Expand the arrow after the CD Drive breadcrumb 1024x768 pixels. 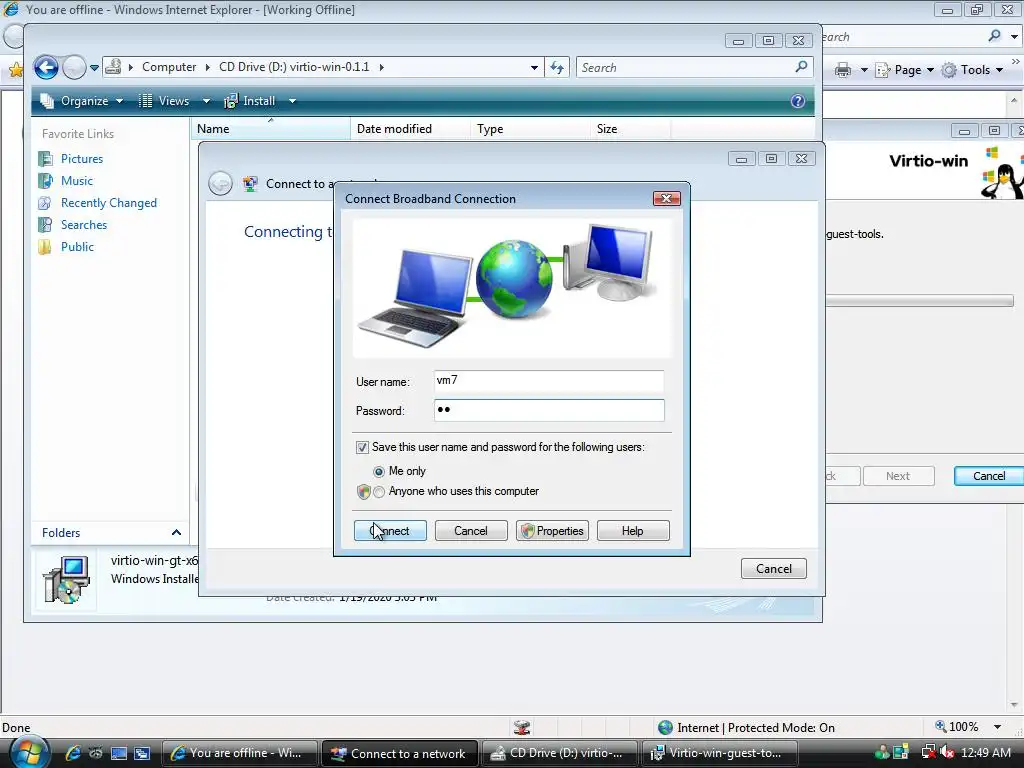(x=381, y=67)
